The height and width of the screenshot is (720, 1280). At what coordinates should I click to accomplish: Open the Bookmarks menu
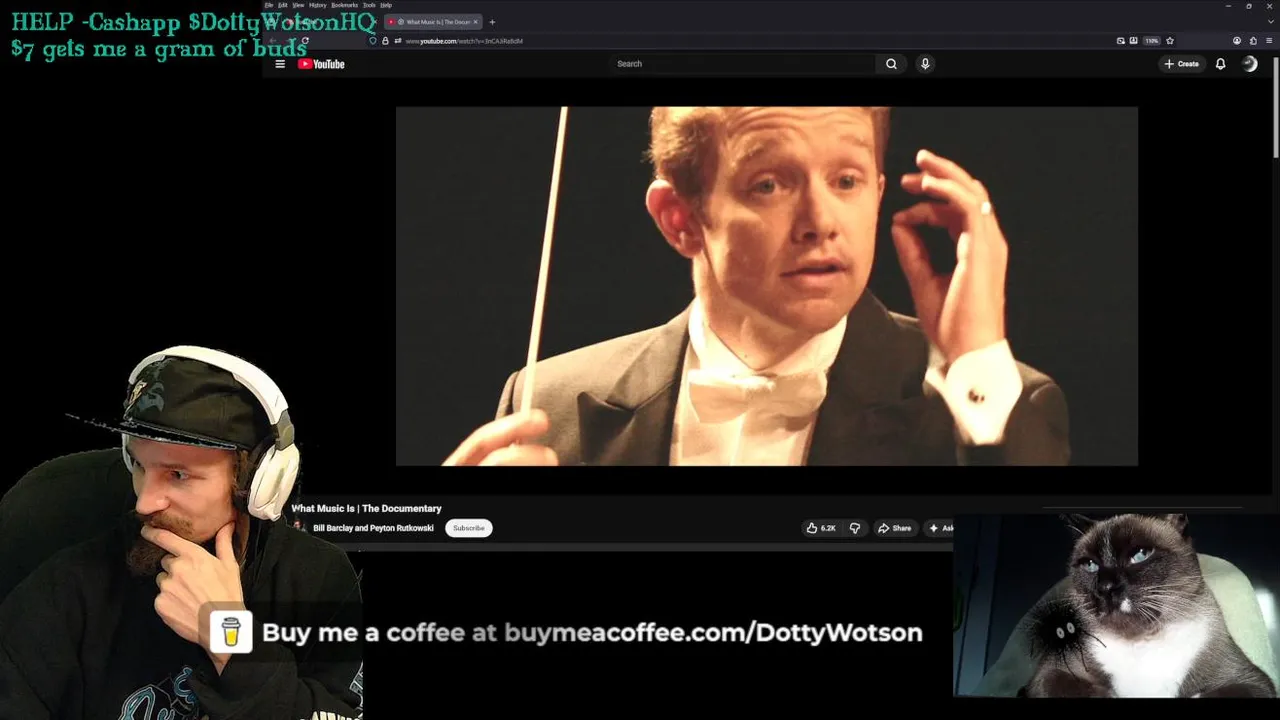tap(344, 5)
